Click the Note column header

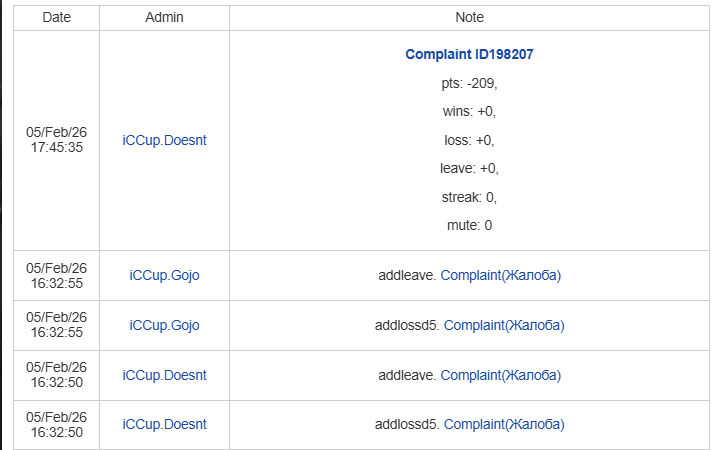click(469, 17)
